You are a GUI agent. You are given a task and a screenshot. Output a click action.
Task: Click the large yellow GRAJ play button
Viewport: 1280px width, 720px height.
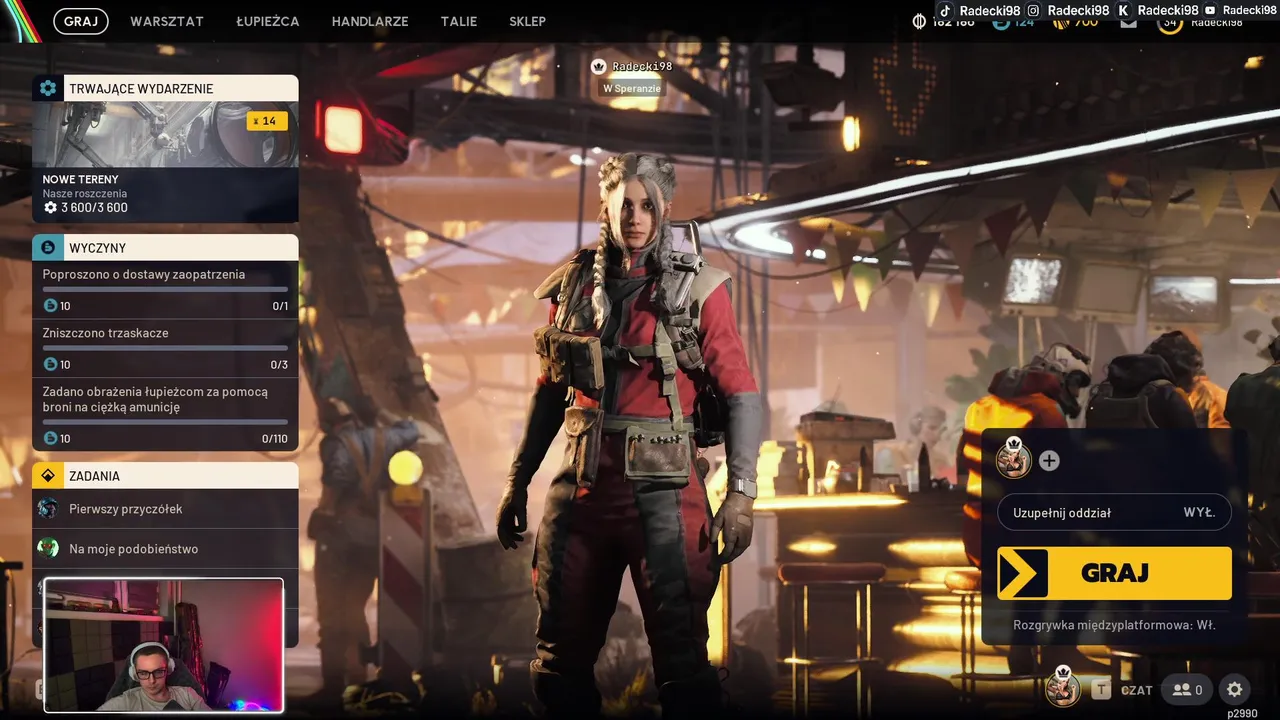1114,573
